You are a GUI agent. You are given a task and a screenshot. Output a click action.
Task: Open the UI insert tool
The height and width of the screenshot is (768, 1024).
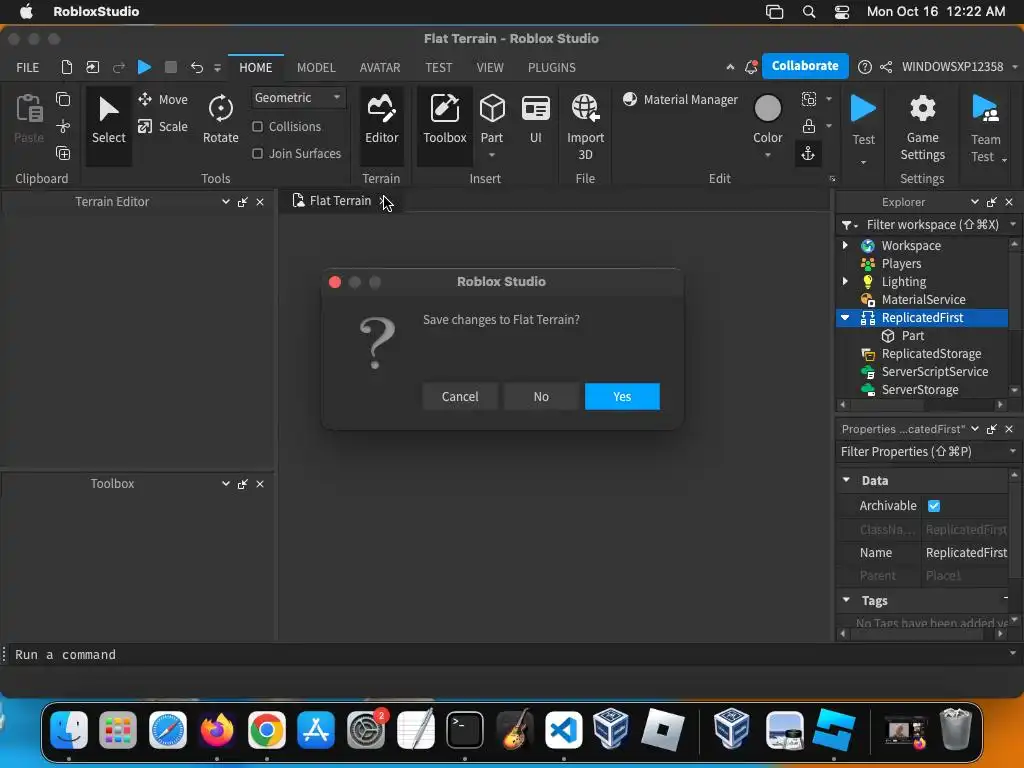click(x=536, y=120)
